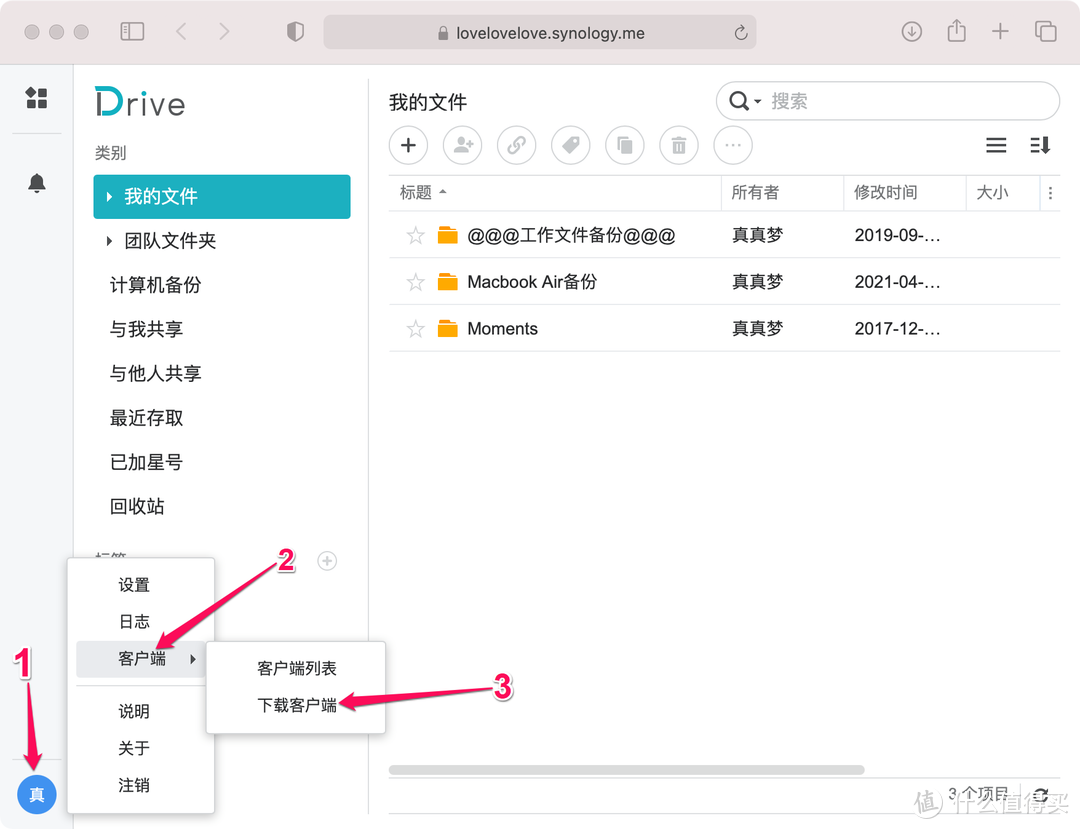Star the Macbook Air备份 folder
Image resolution: width=1080 pixels, height=829 pixels.
pos(416,283)
